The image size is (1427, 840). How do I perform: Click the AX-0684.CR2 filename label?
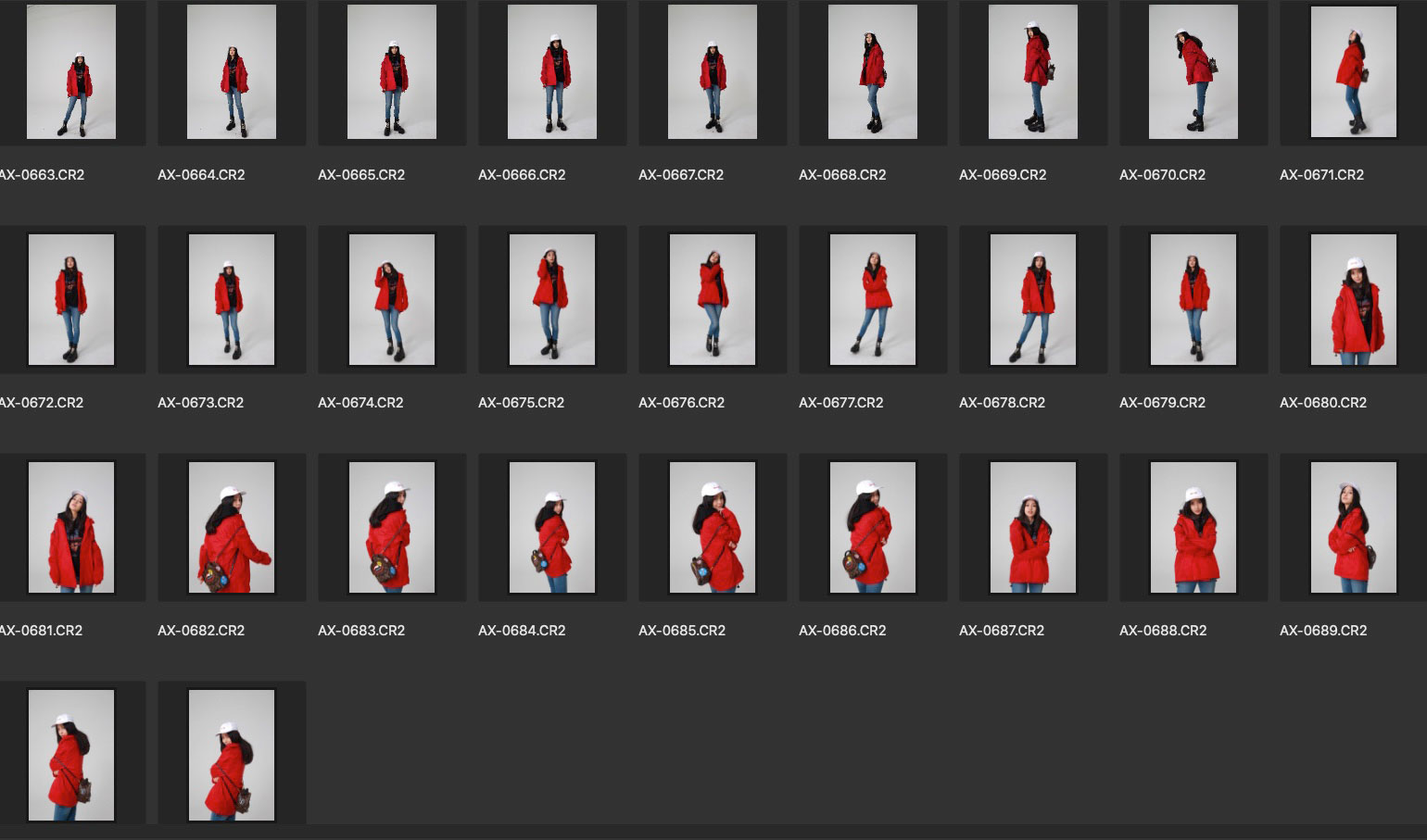tap(522, 631)
